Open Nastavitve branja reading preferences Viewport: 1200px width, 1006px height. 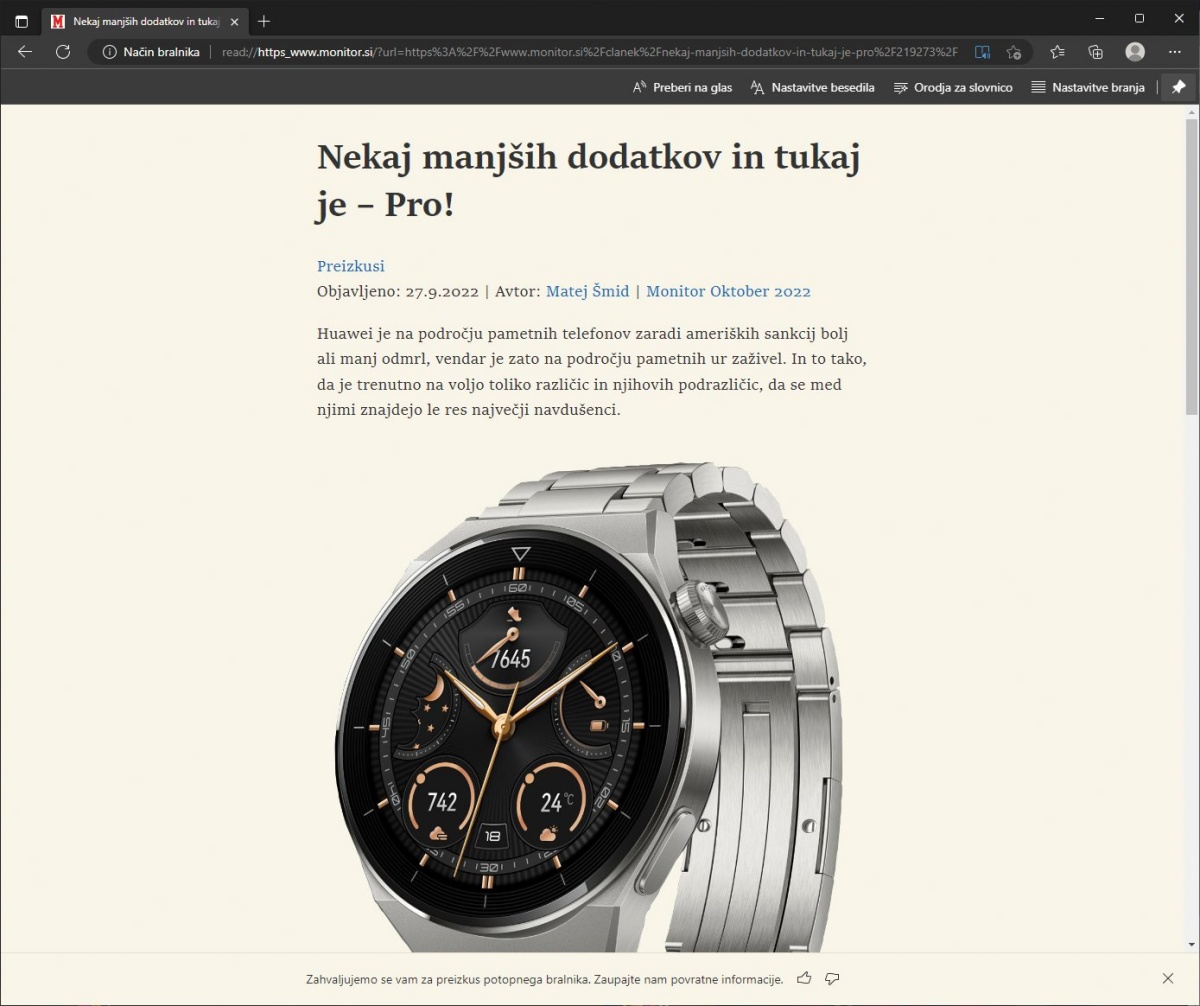click(1088, 87)
